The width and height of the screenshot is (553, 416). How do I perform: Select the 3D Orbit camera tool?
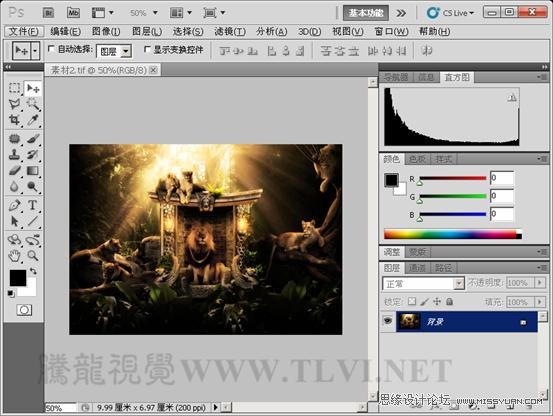[x=33, y=239]
